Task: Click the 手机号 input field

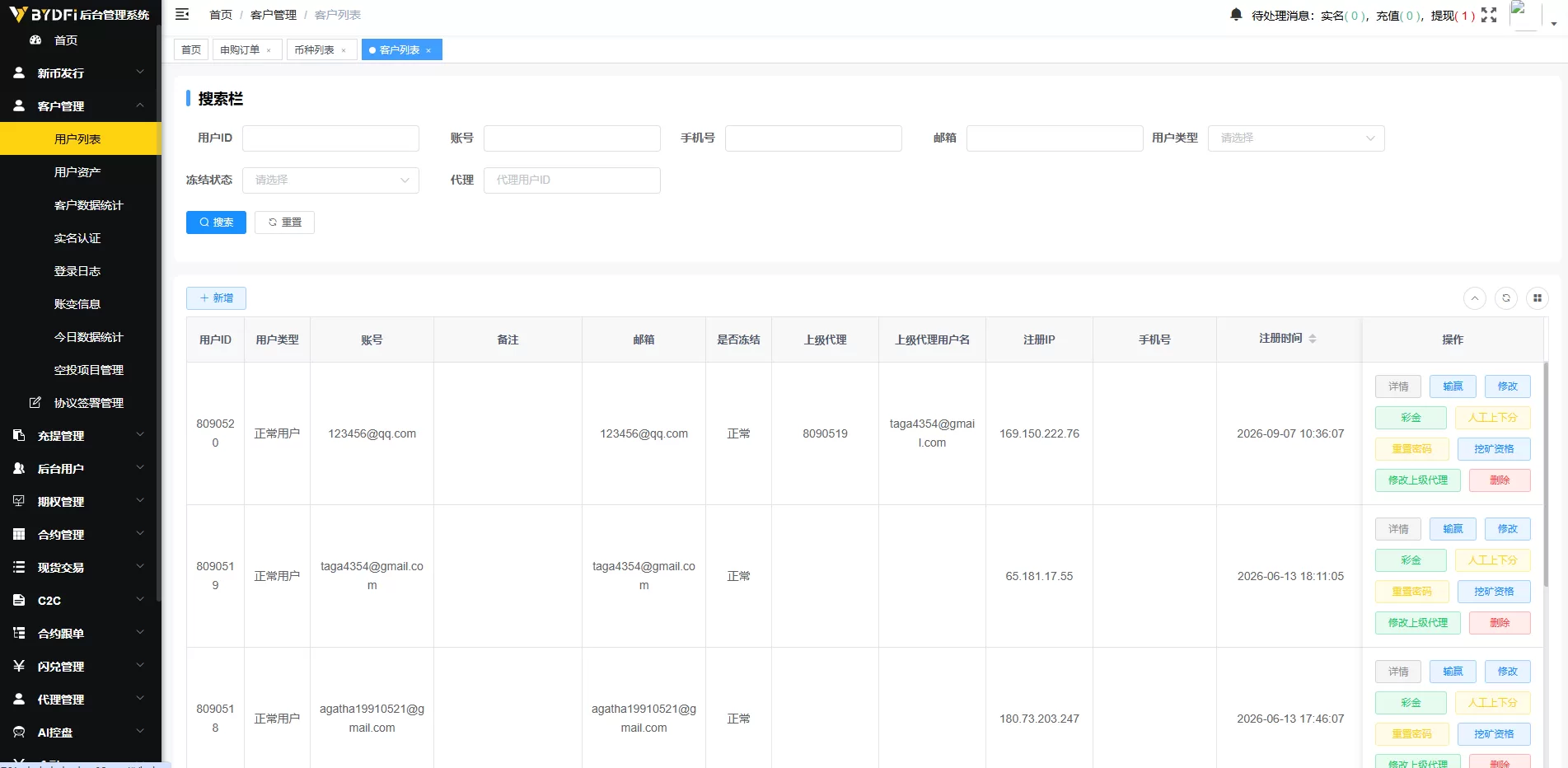Action: click(x=813, y=138)
